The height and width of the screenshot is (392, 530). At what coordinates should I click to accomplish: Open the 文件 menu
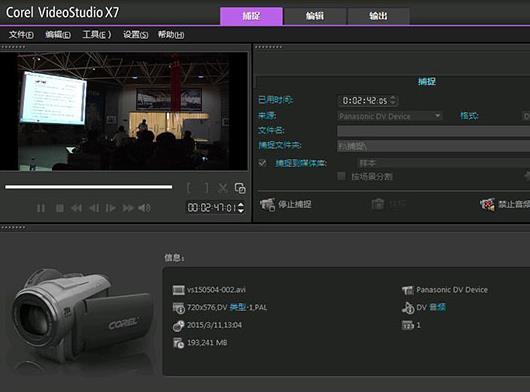click(21, 34)
